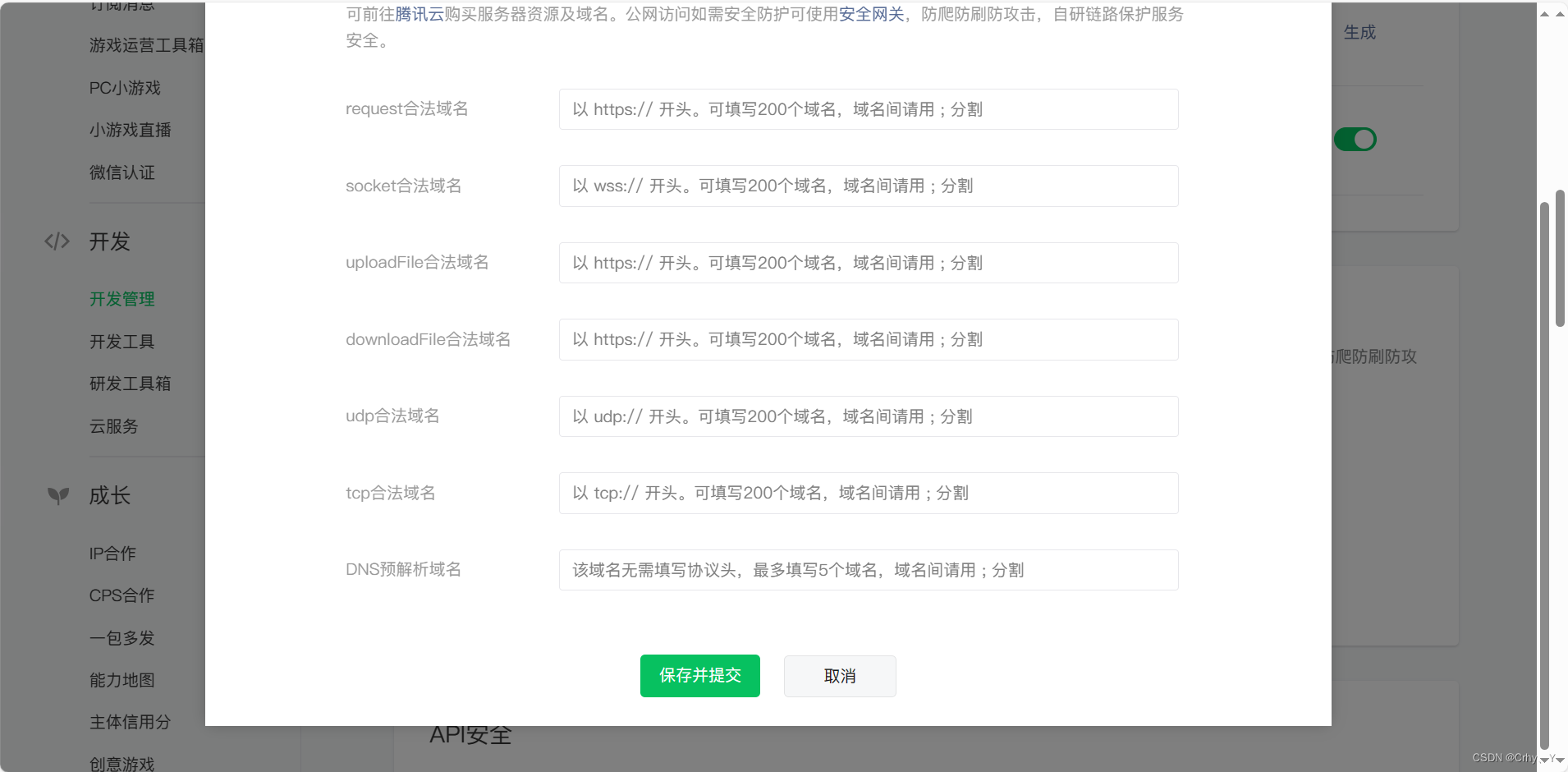Viewport: 1568px width, 772px height.
Task: Open the 腾讯云 link
Action: [x=420, y=14]
